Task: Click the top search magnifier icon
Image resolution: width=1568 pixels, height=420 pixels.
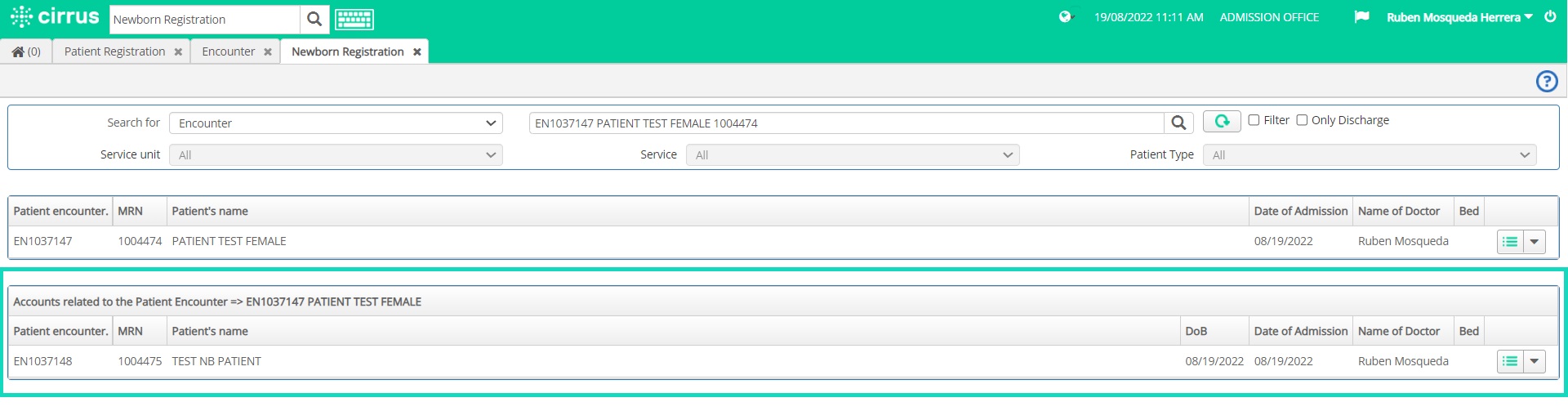Action: pyautogui.click(x=314, y=20)
